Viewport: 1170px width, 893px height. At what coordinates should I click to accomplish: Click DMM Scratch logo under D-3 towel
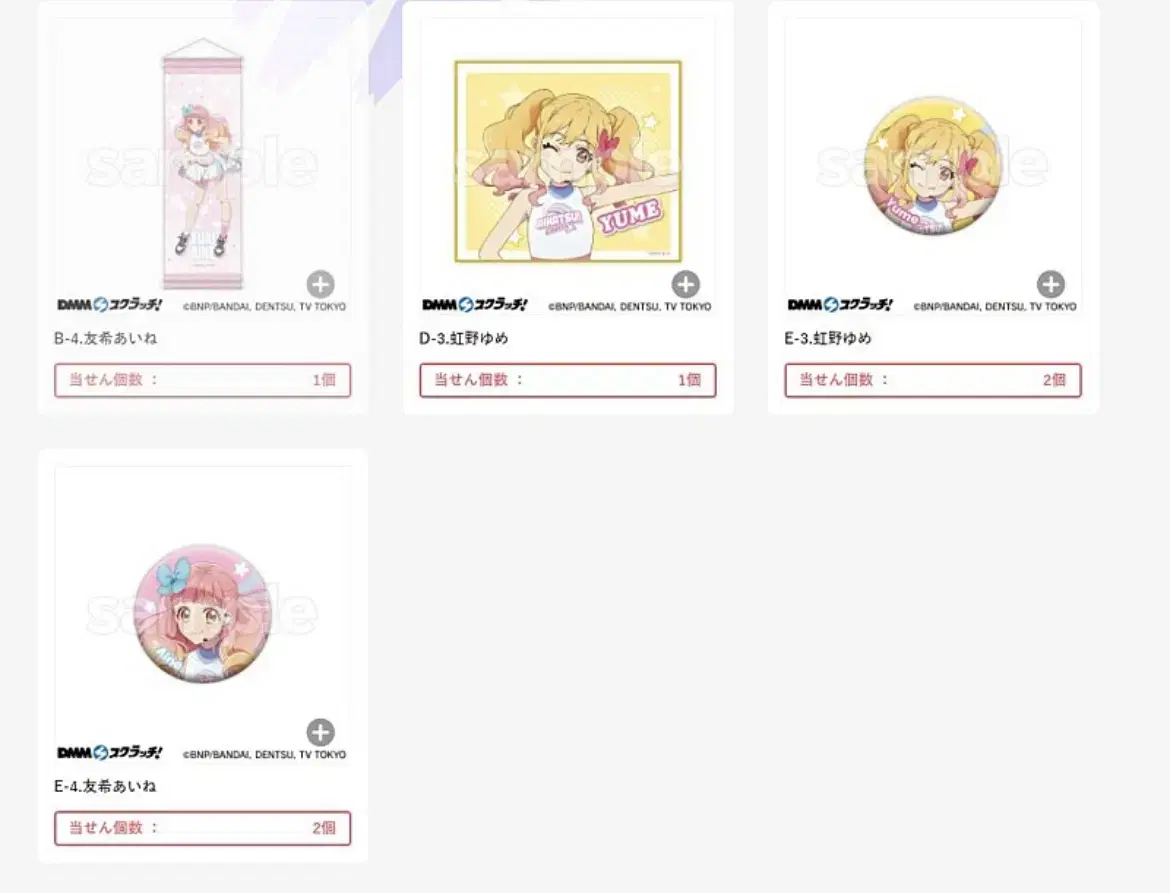[475, 304]
